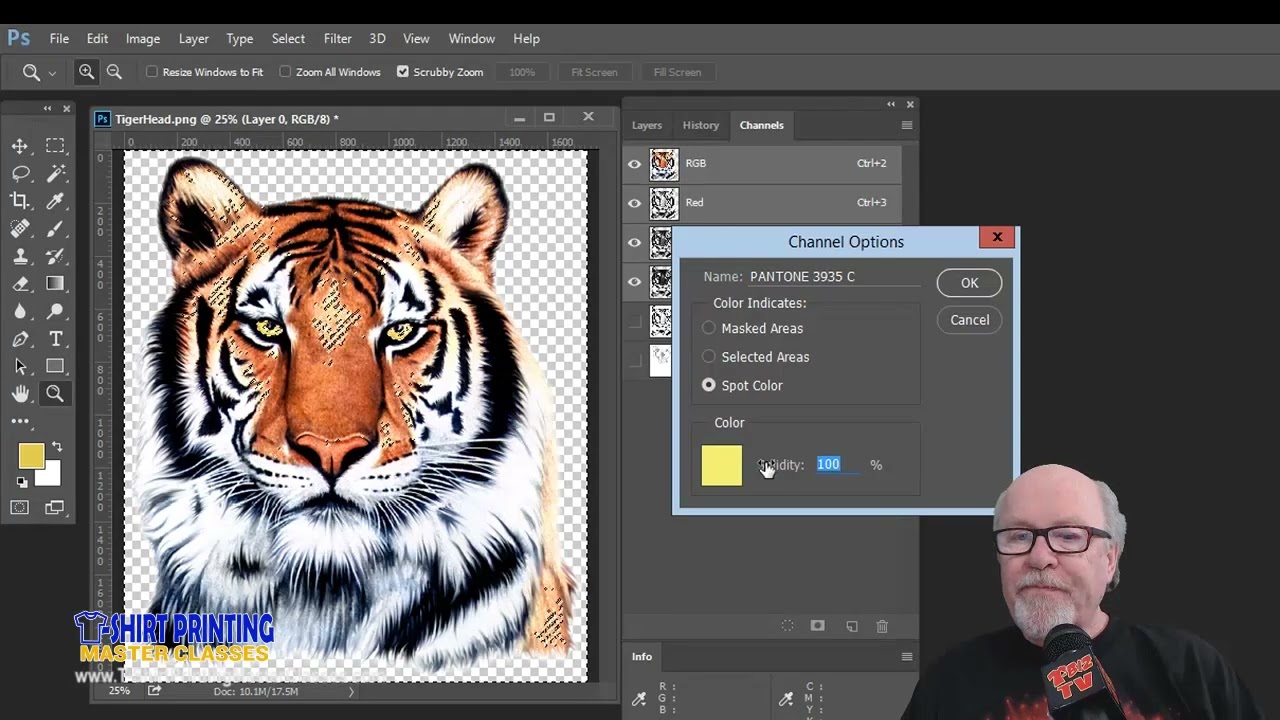Select the Blur tool
Viewport: 1280px width, 720px height.
pyautogui.click(x=20, y=311)
